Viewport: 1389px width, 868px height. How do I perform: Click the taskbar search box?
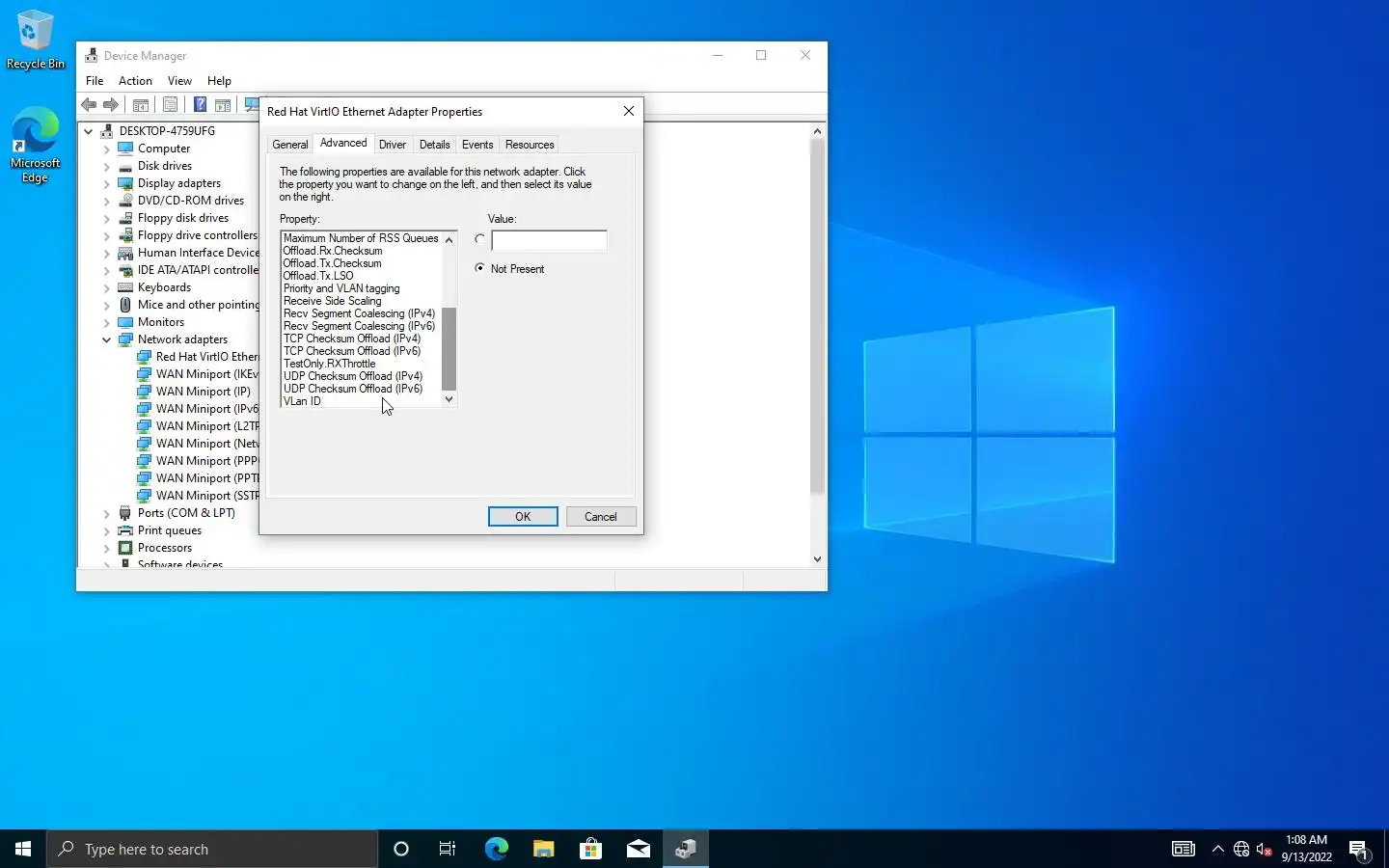[x=212, y=849]
